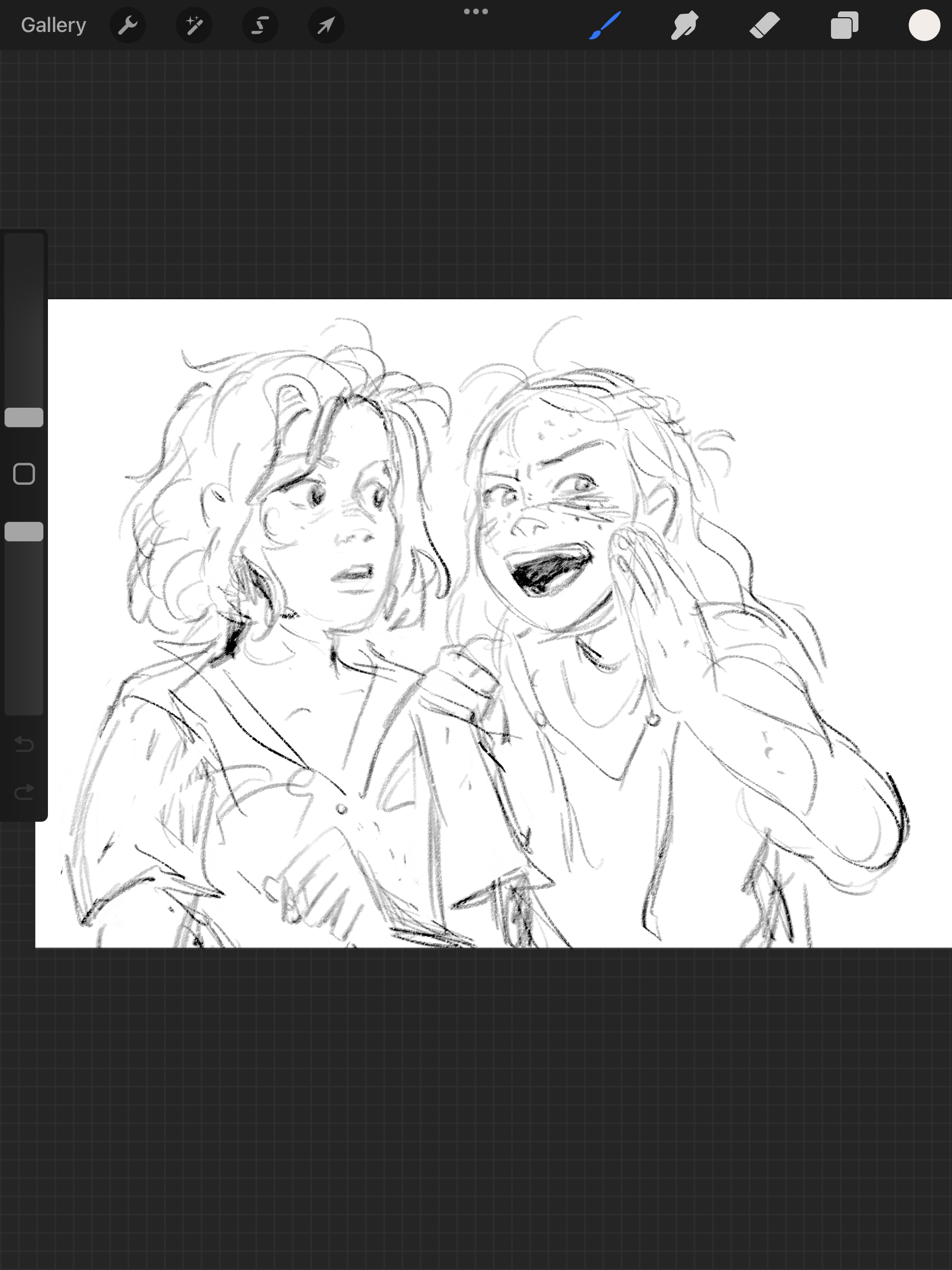This screenshot has height=1270, width=952.
Task: Open the Layers panel
Action: click(x=844, y=25)
